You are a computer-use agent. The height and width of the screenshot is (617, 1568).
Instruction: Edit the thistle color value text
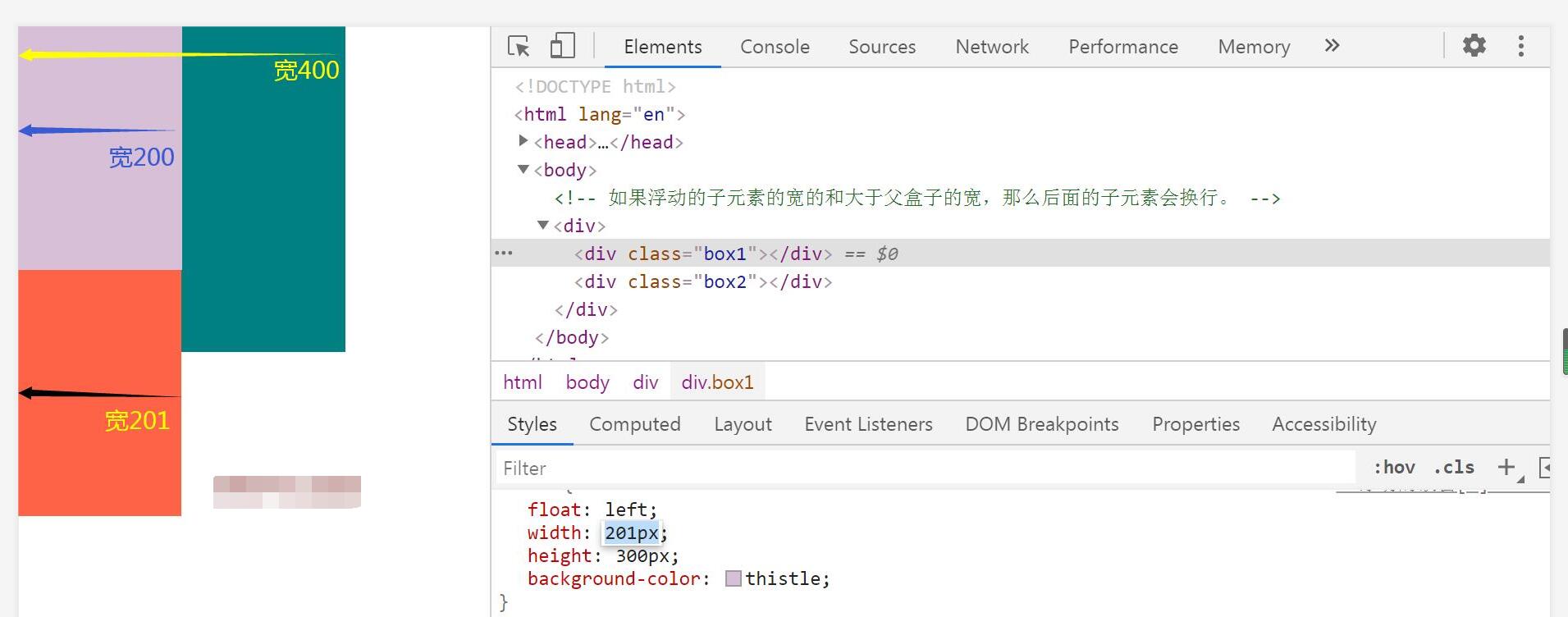coord(784,578)
